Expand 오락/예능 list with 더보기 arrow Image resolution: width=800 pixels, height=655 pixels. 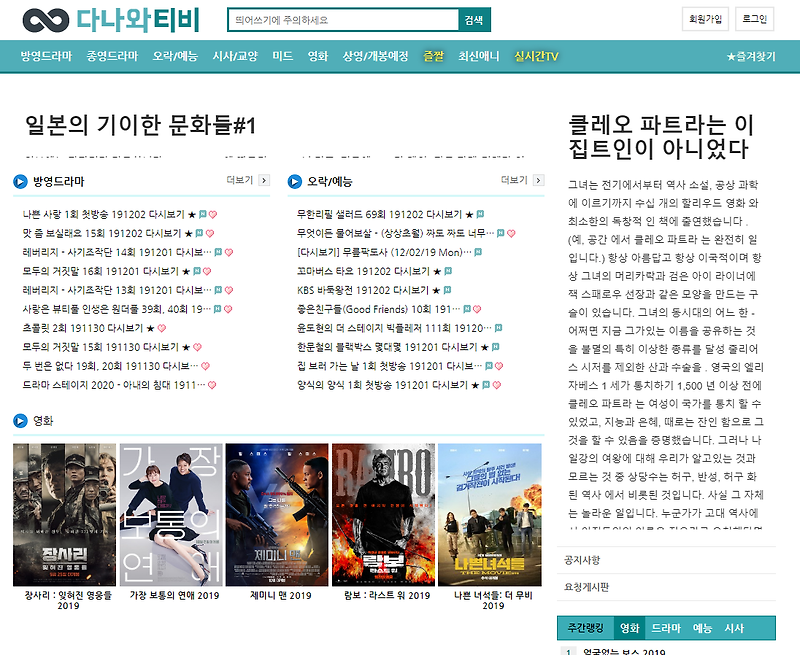(538, 180)
